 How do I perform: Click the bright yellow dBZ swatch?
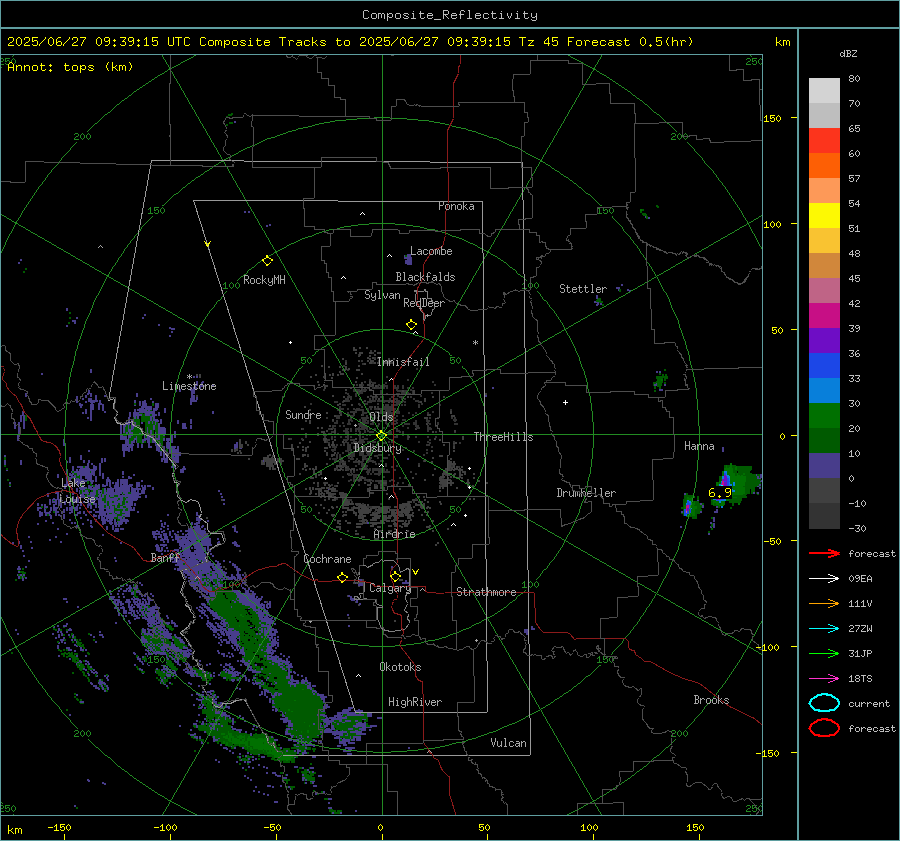point(824,216)
